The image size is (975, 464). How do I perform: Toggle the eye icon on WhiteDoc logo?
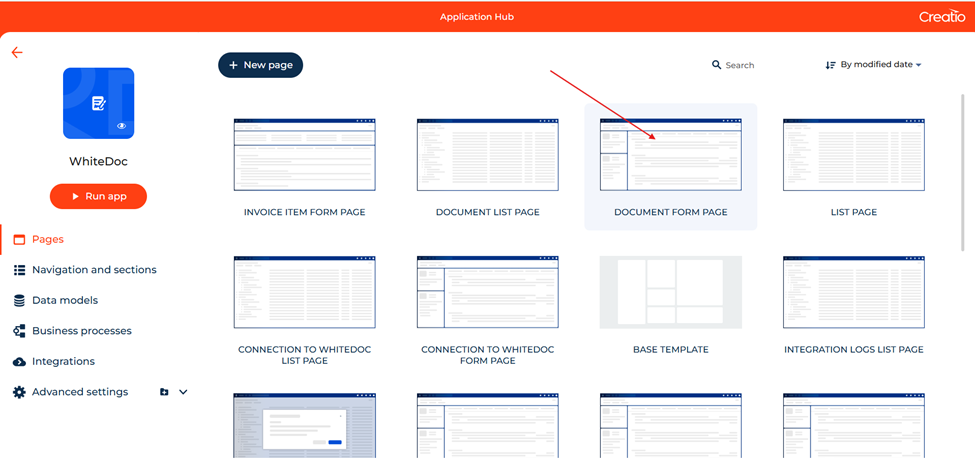pyautogui.click(x=121, y=126)
